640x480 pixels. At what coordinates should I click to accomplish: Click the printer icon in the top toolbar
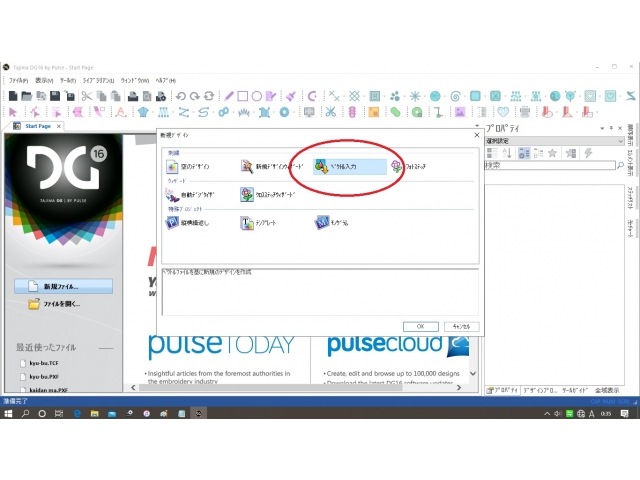point(133,96)
